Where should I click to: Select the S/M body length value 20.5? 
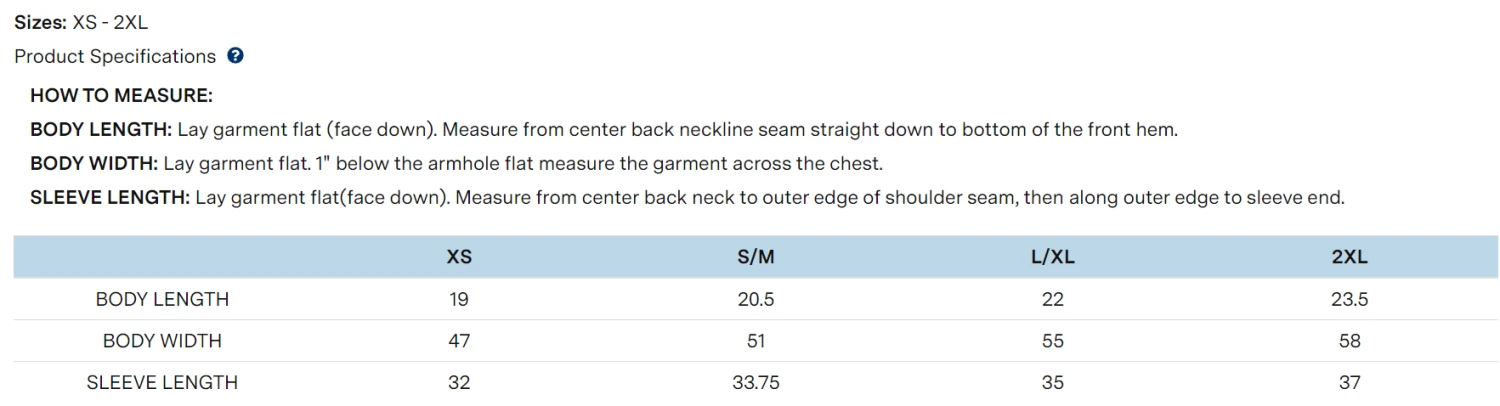(756, 299)
